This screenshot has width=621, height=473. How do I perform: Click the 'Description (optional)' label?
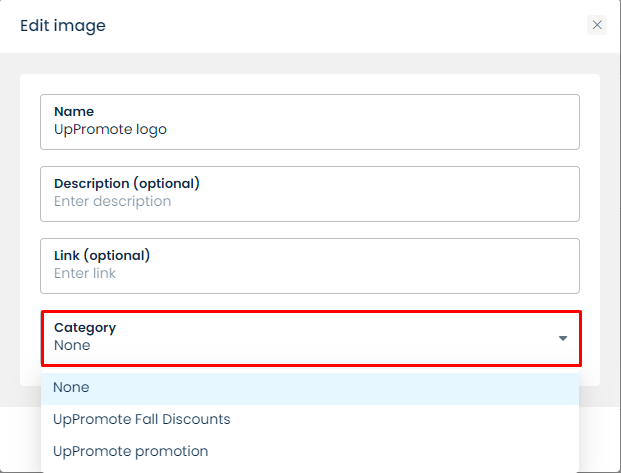126,183
